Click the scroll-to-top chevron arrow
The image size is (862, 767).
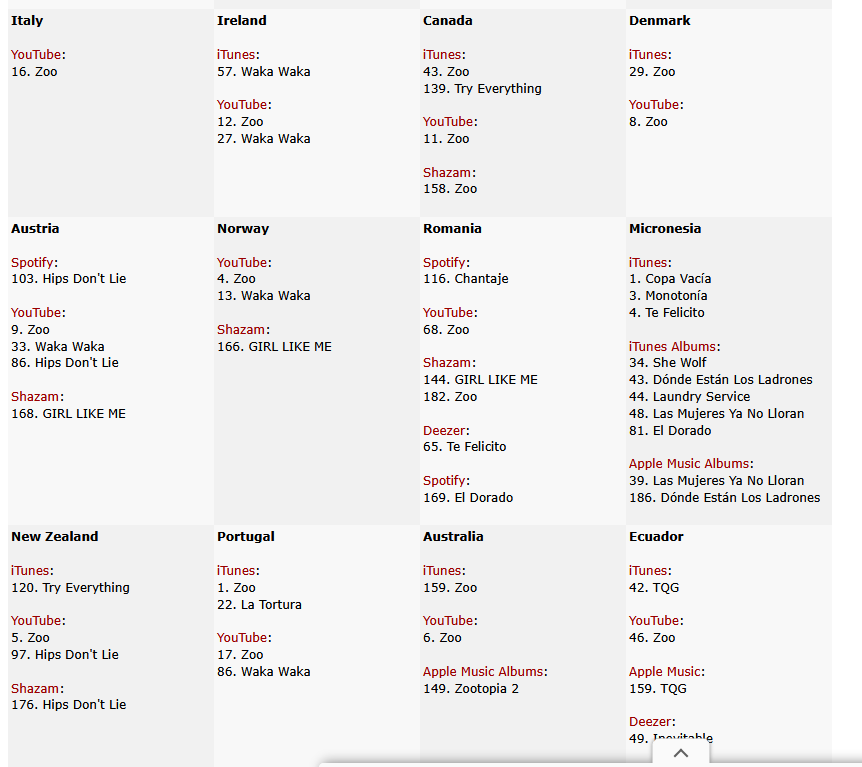681,753
